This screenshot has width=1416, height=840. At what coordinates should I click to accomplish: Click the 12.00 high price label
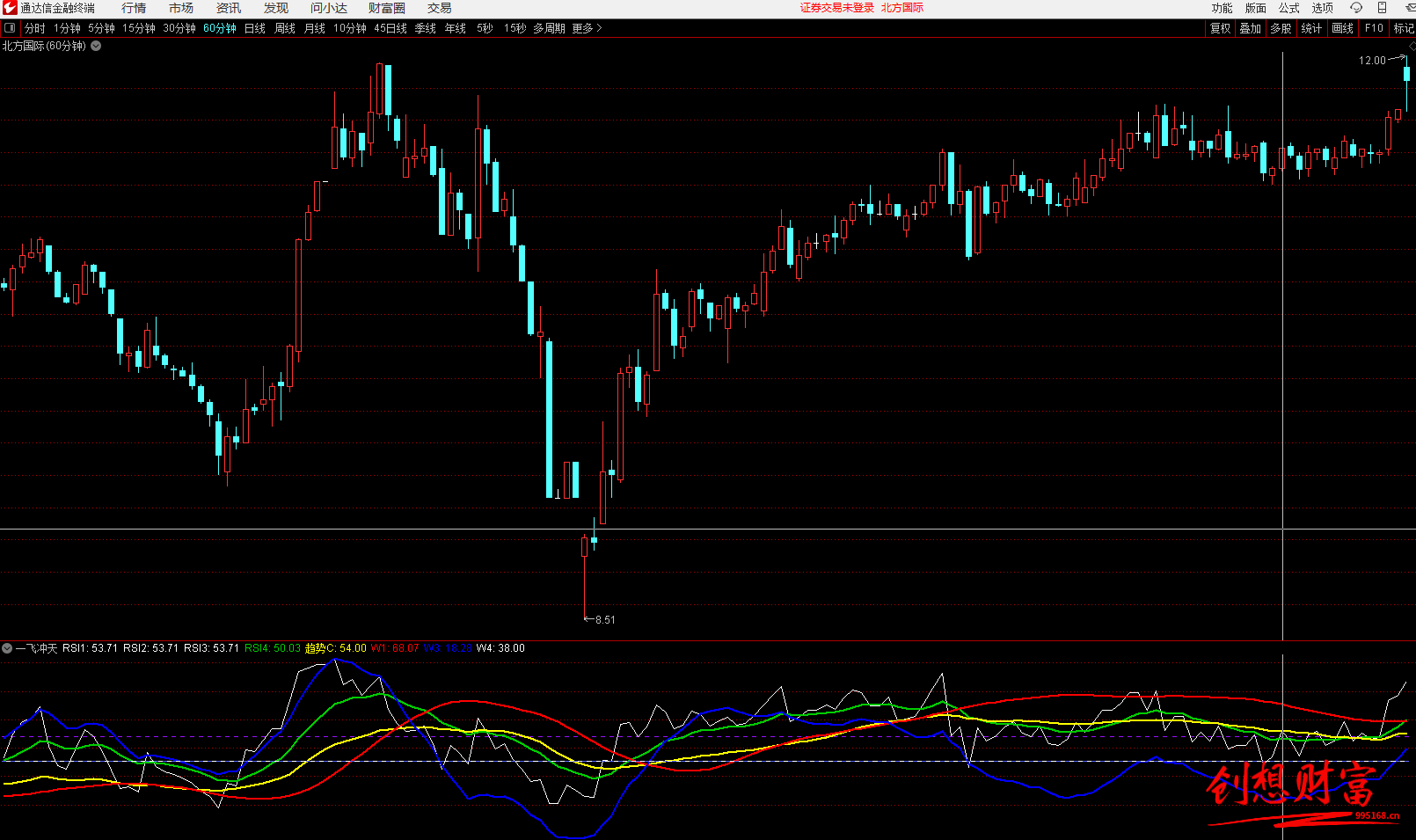click(1372, 61)
